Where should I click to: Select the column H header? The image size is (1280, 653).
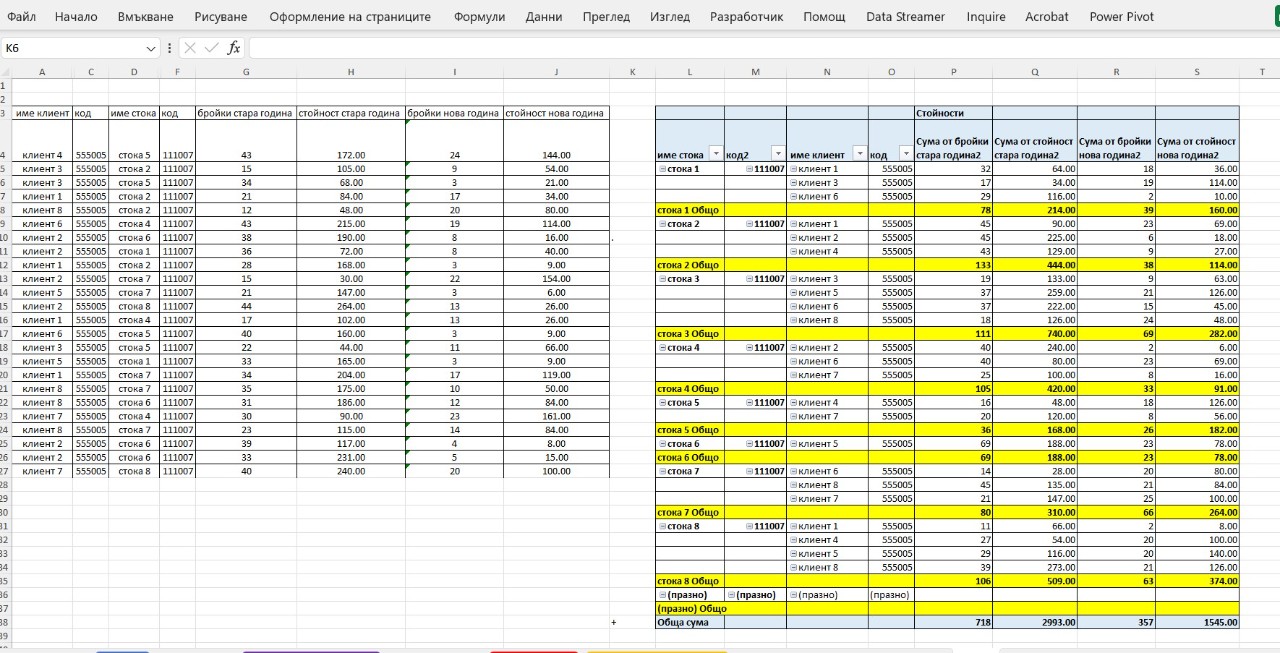coord(350,71)
